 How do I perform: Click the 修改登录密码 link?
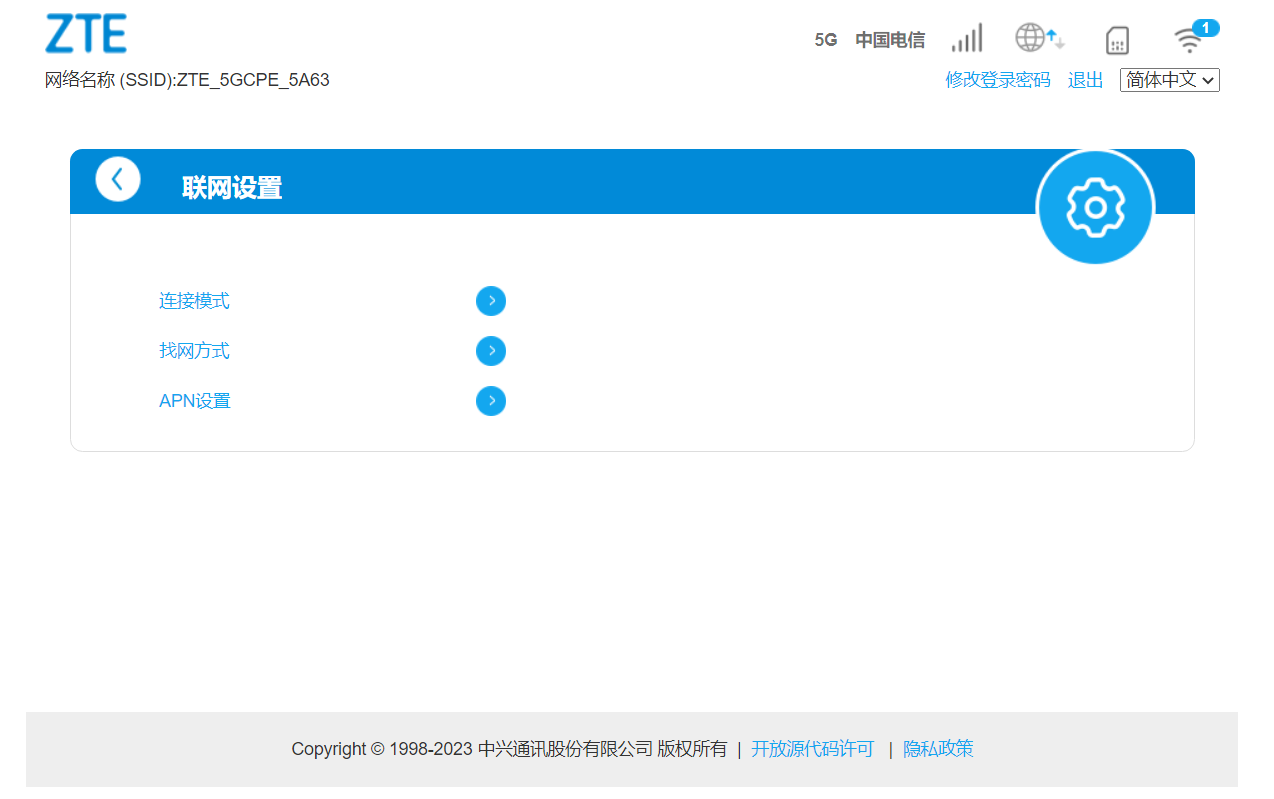pyautogui.click(x=997, y=80)
